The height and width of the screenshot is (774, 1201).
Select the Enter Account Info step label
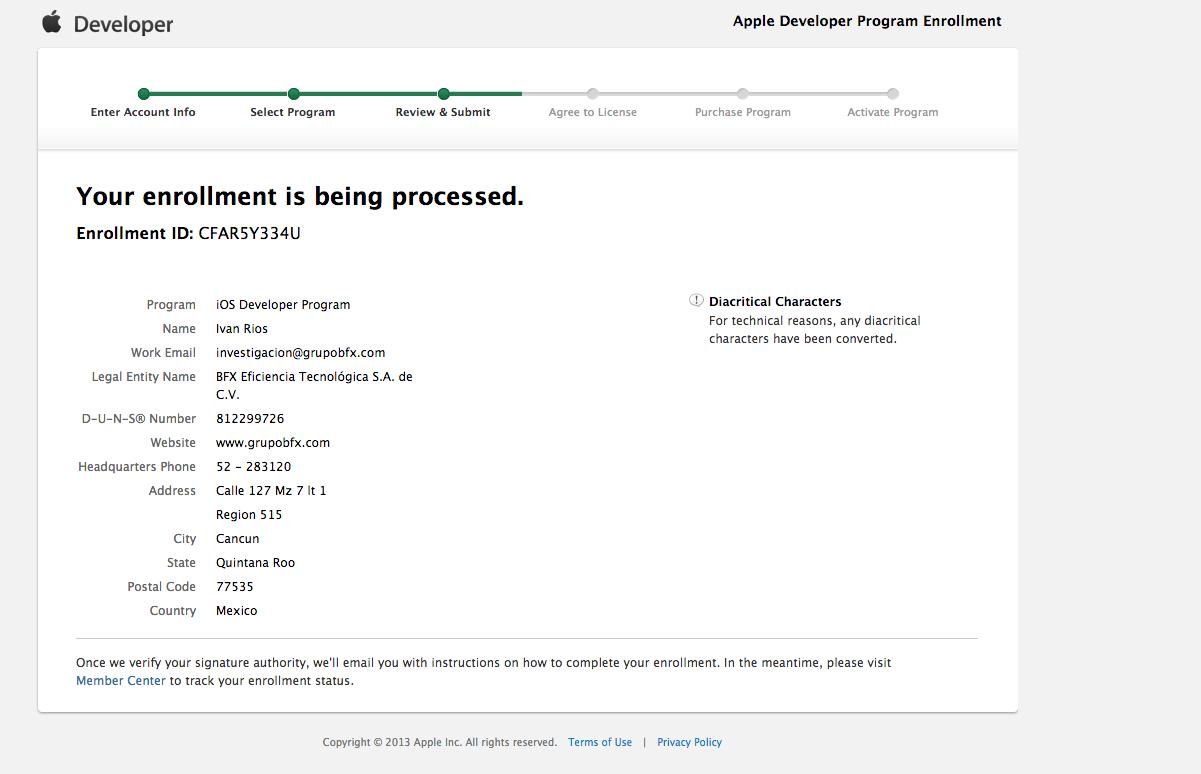pyautogui.click(x=143, y=112)
